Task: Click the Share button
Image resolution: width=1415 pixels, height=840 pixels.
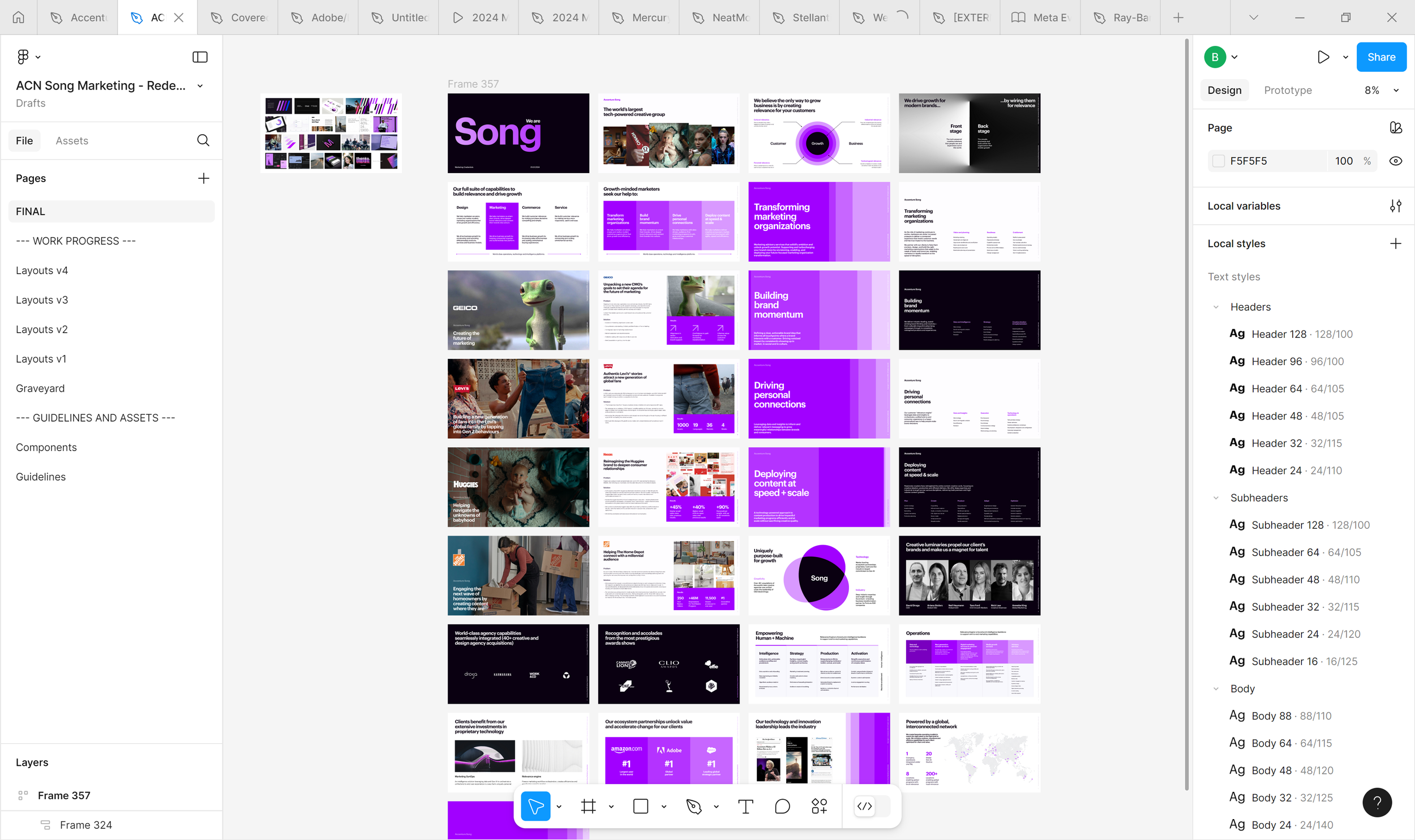Action: (1381, 57)
